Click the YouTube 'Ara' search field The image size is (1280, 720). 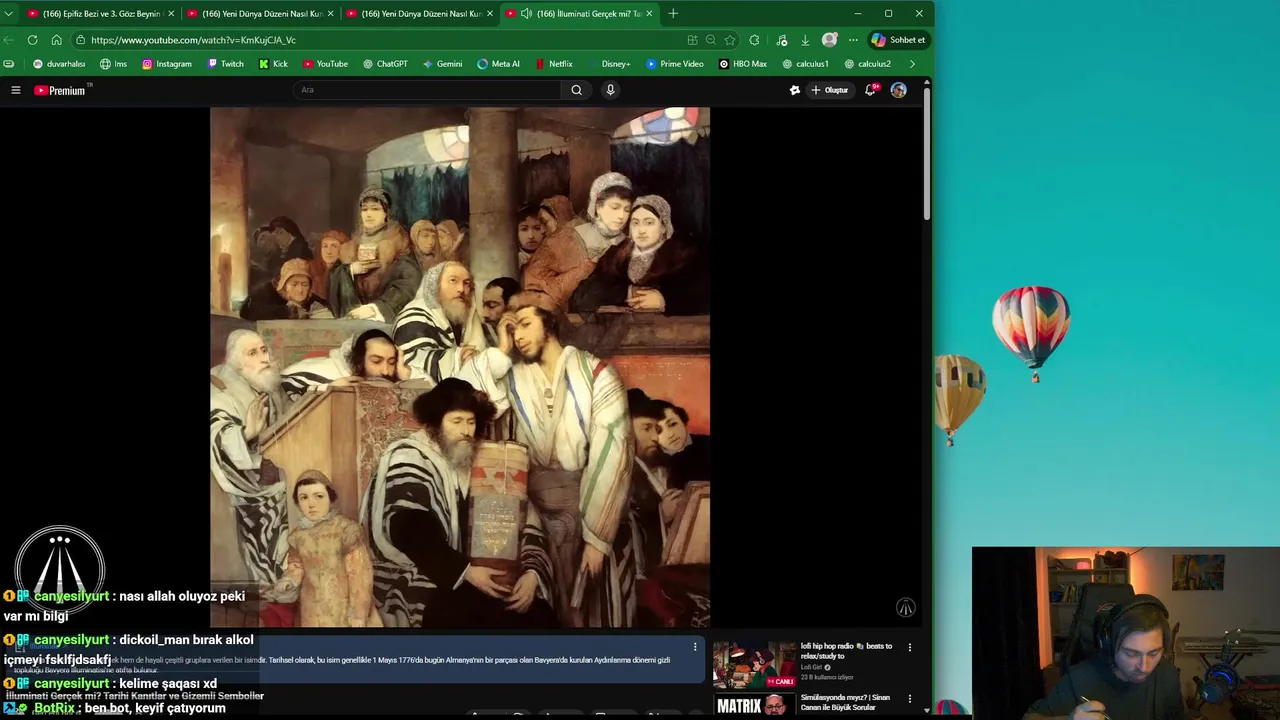[x=427, y=90]
